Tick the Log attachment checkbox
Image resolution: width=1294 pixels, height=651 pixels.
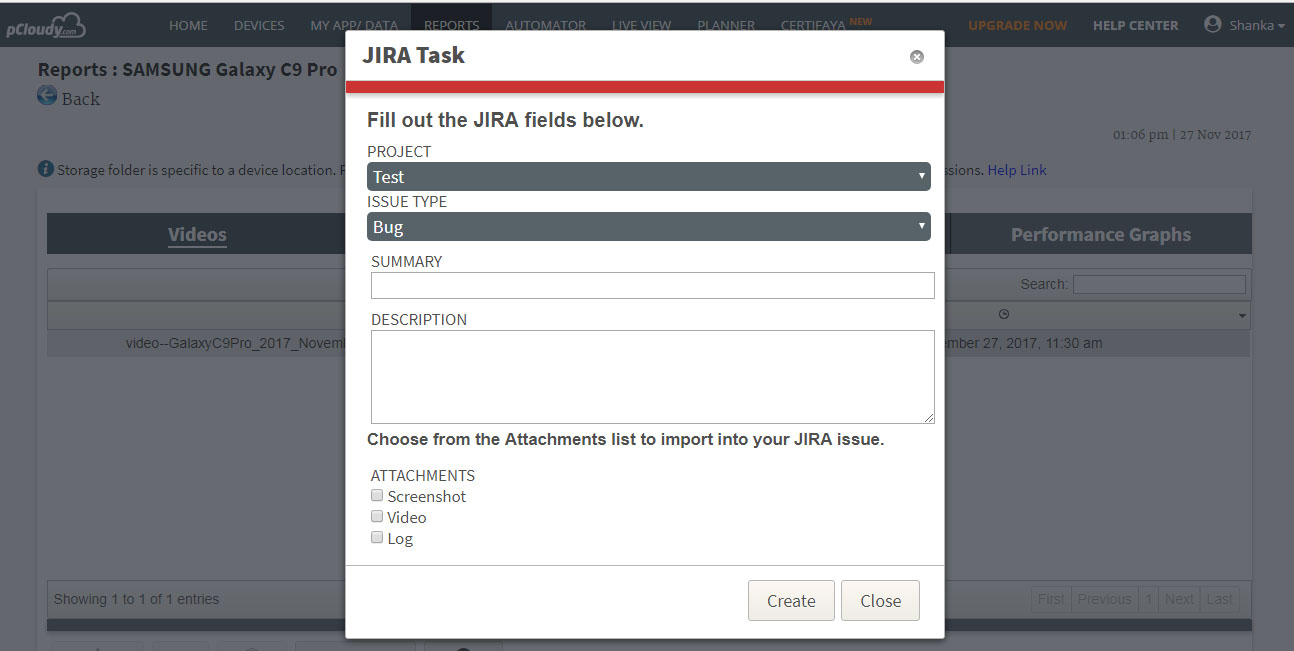(377, 537)
